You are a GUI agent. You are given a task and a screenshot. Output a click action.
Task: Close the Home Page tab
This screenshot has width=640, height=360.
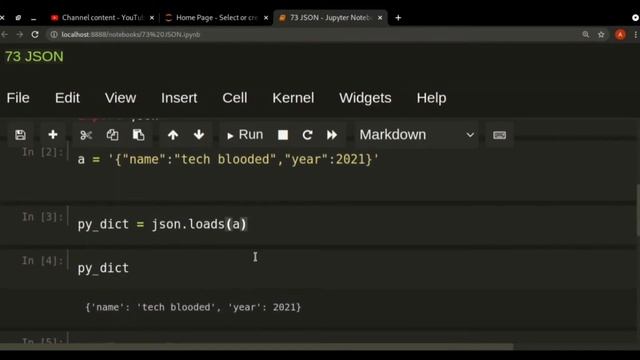266,18
